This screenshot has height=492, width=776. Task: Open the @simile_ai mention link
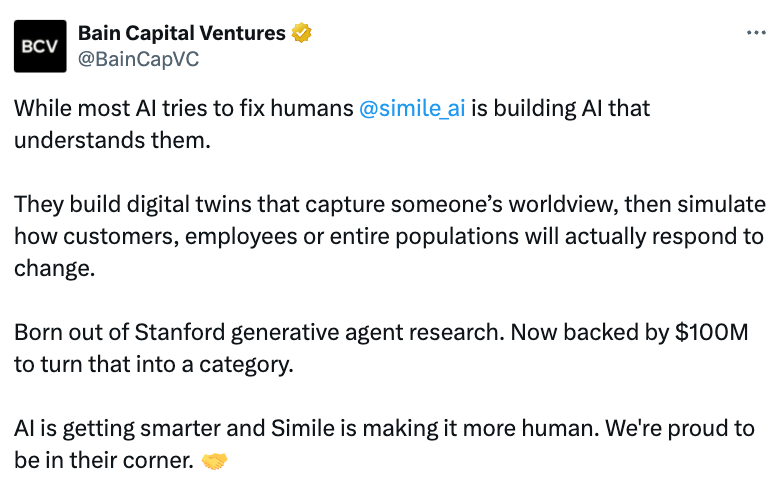pyautogui.click(x=411, y=109)
